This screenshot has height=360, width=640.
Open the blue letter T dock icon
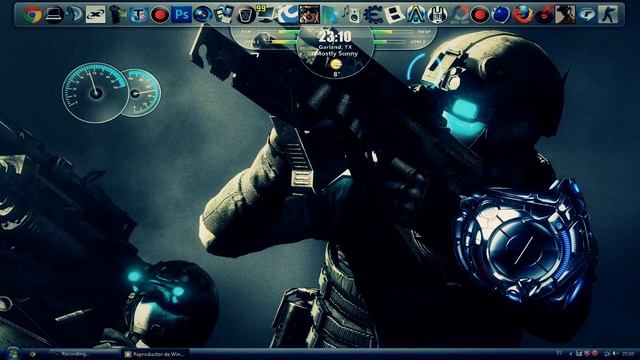(139, 15)
